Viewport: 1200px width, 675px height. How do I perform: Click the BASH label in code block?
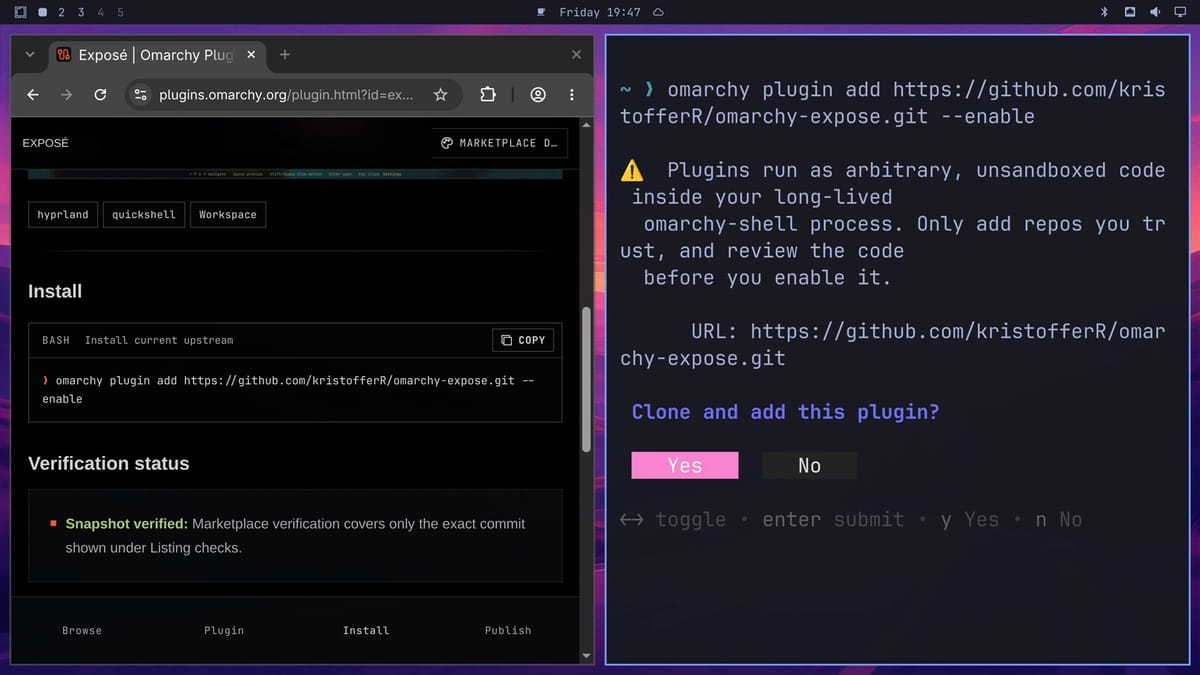coord(56,340)
